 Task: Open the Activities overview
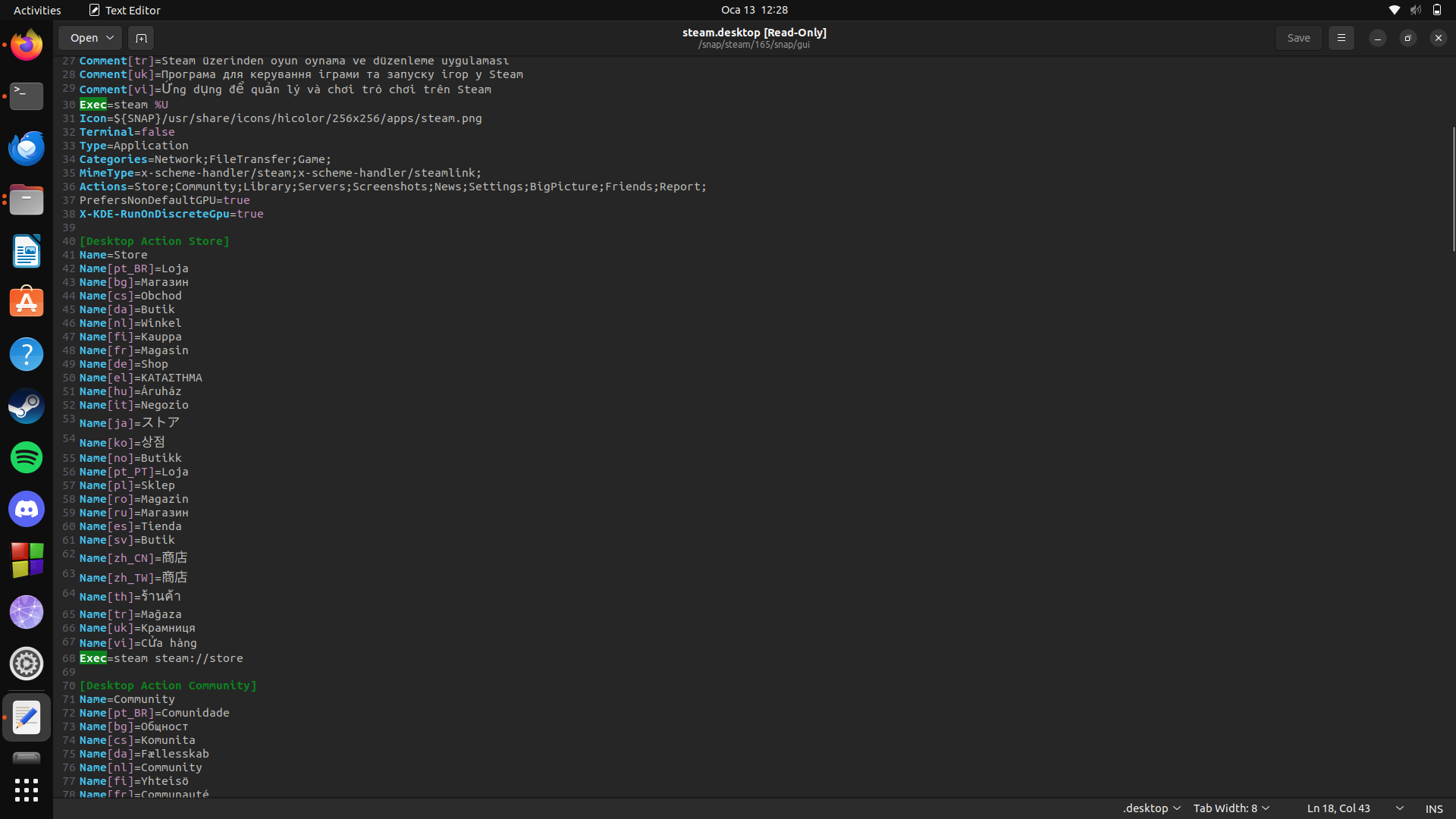coord(37,10)
